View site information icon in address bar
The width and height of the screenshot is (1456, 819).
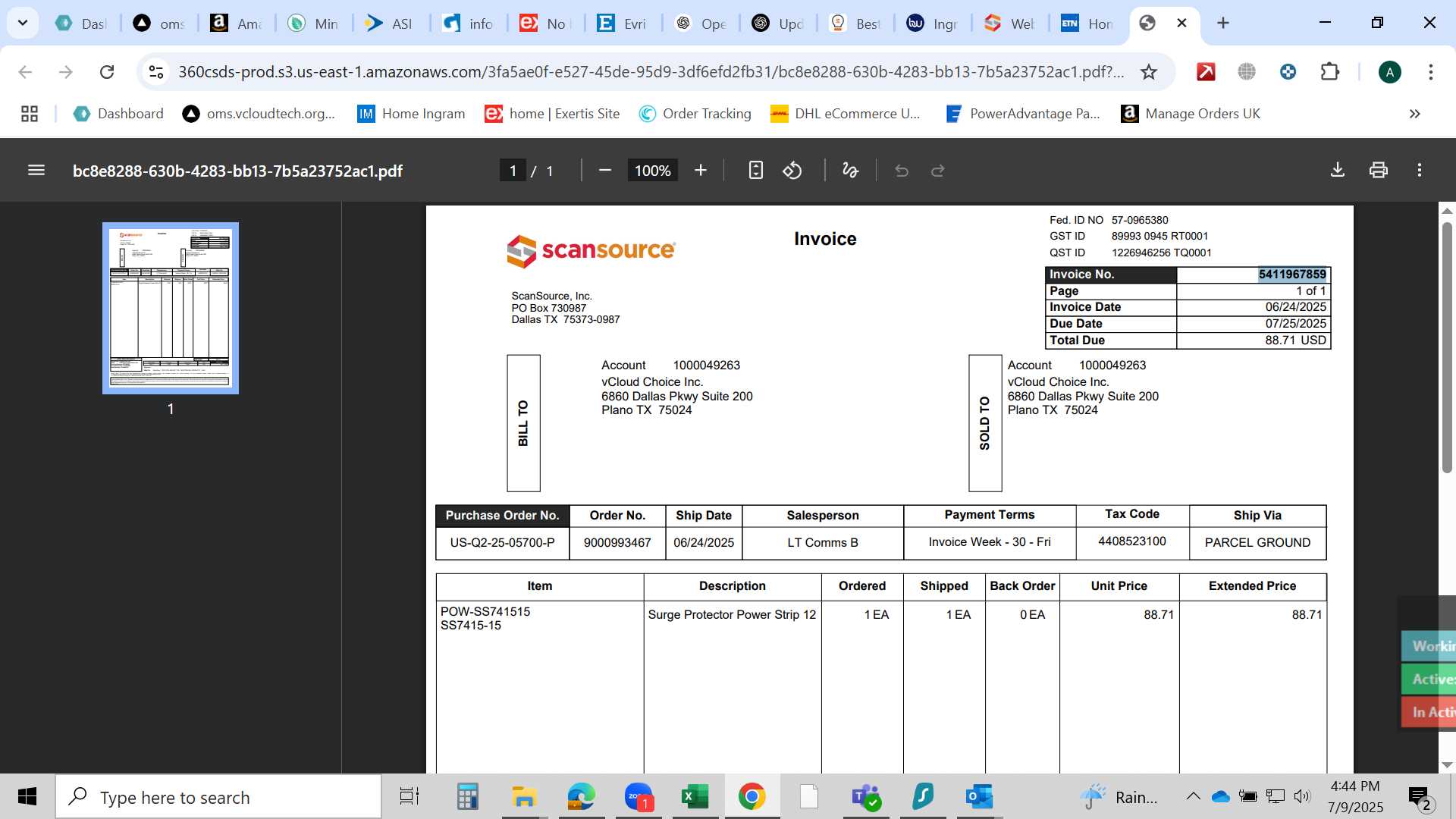pos(156,72)
